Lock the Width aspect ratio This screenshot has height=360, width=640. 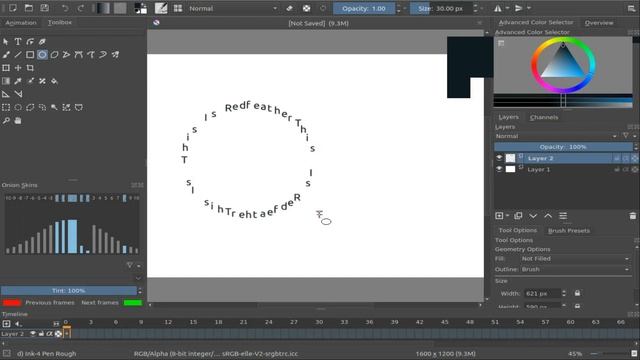click(x=577, y=293)
